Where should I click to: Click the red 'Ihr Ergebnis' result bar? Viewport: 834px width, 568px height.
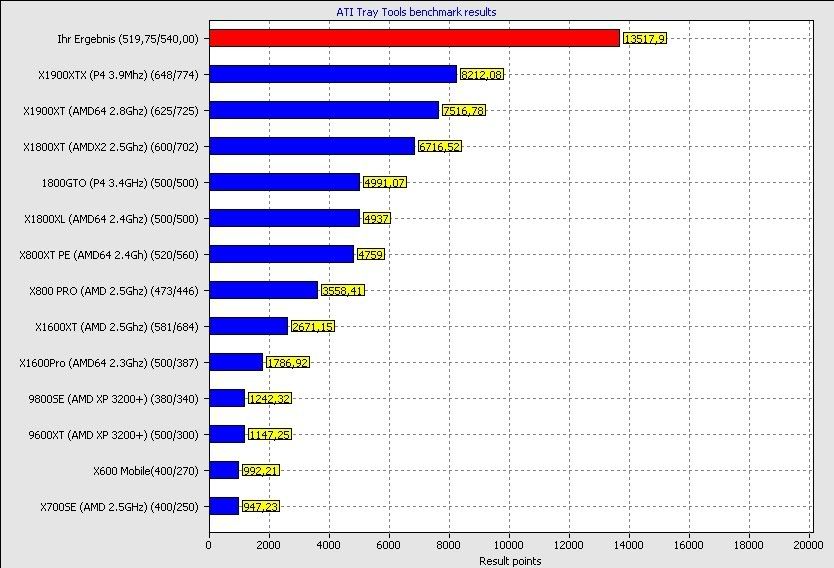pyautogui.click(x=414, y=38)
